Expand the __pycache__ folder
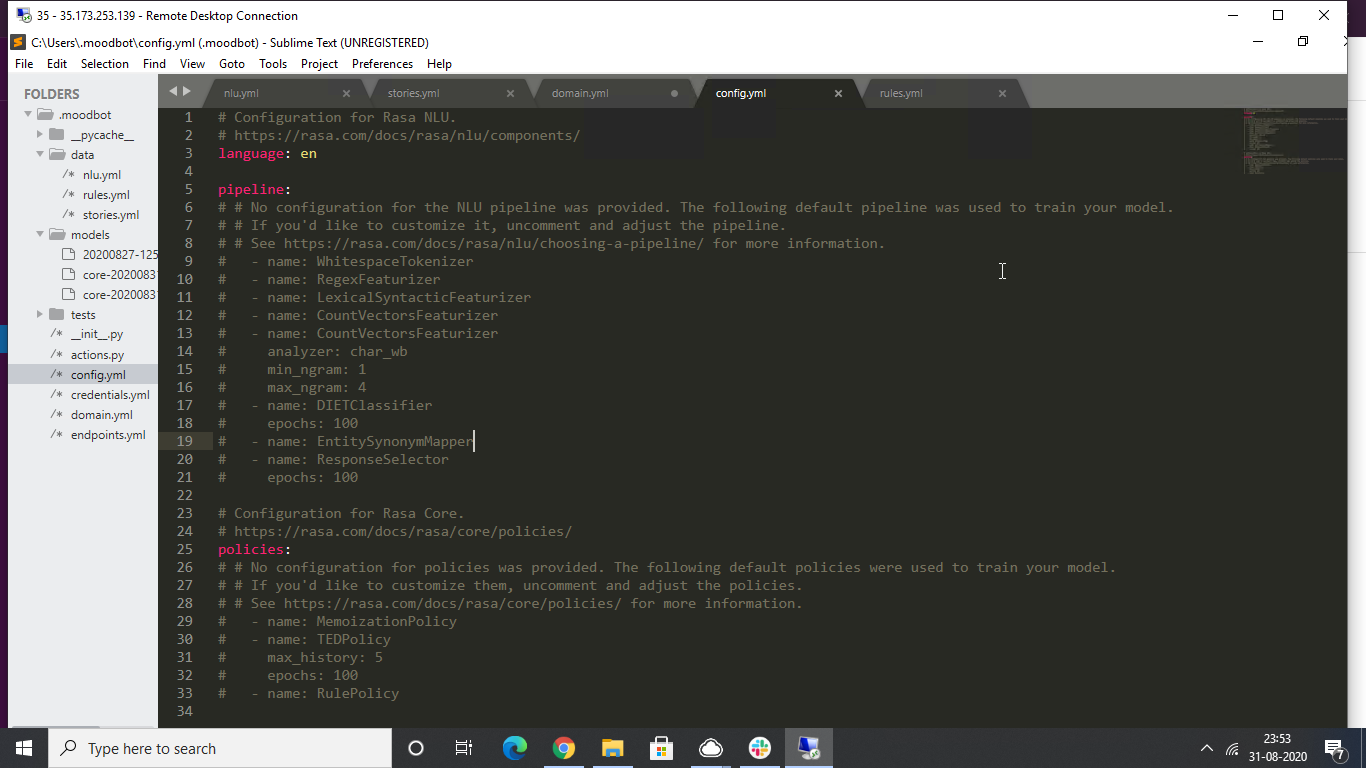 41,135
